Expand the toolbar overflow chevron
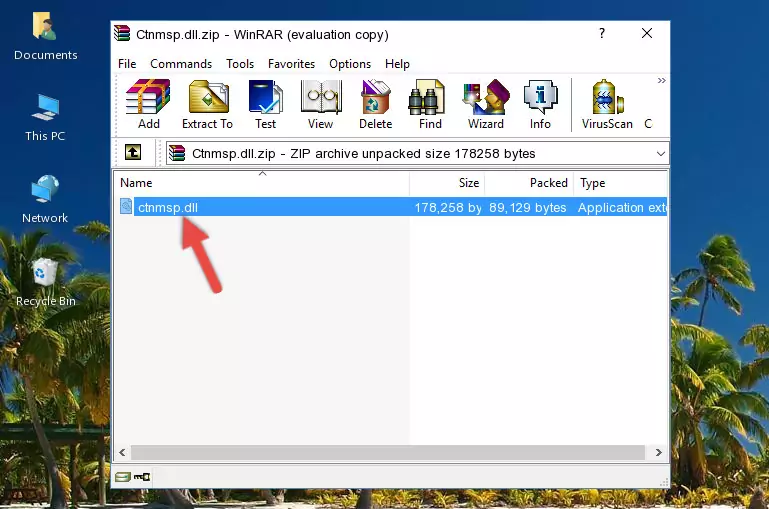Screen dimensions: 769x509 [x=662, y=80]
